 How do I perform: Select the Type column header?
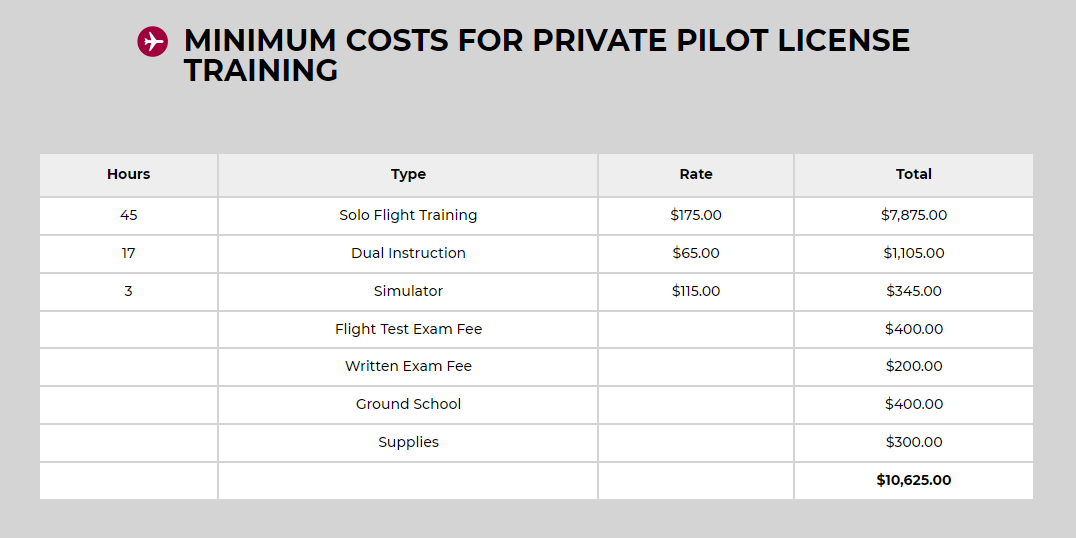coord(408,174)
